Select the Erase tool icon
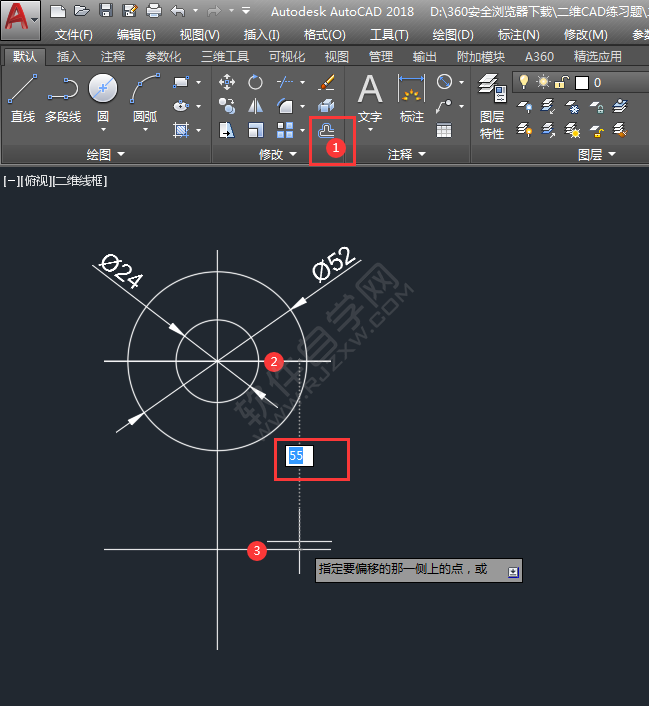The height and width of the screenshot is (706, 649). [x=326, y=82]
